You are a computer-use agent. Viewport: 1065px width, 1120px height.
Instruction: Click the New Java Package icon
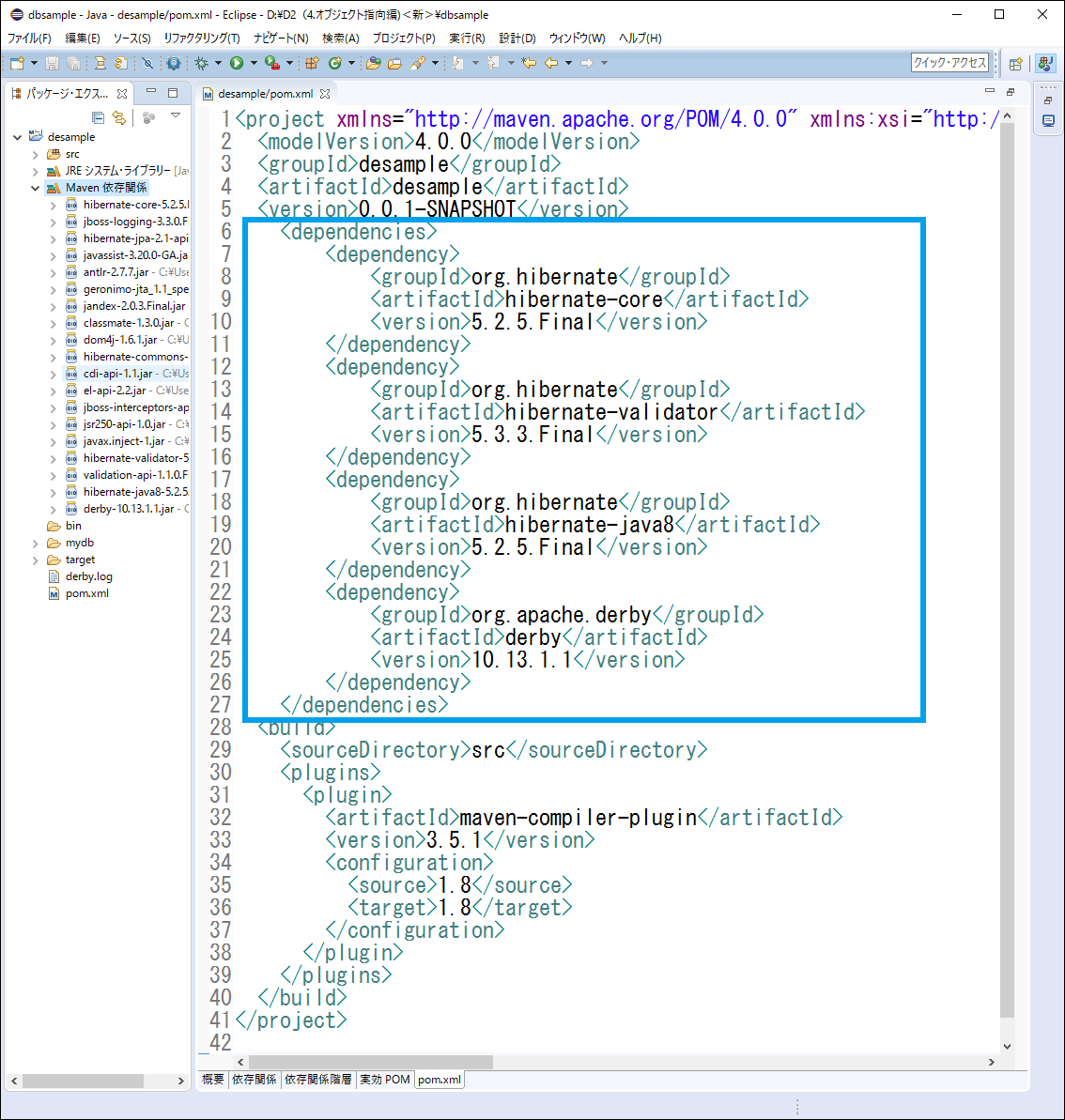tap(313, 63)
